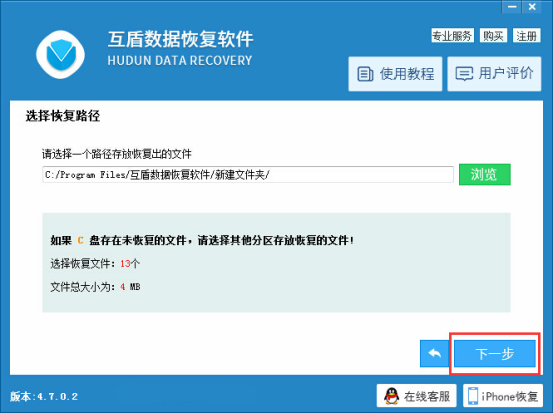This screenshot has height=413, width=553.
Task: Open the 用户评价 user reviews button
Action: (x=494, y=74)
